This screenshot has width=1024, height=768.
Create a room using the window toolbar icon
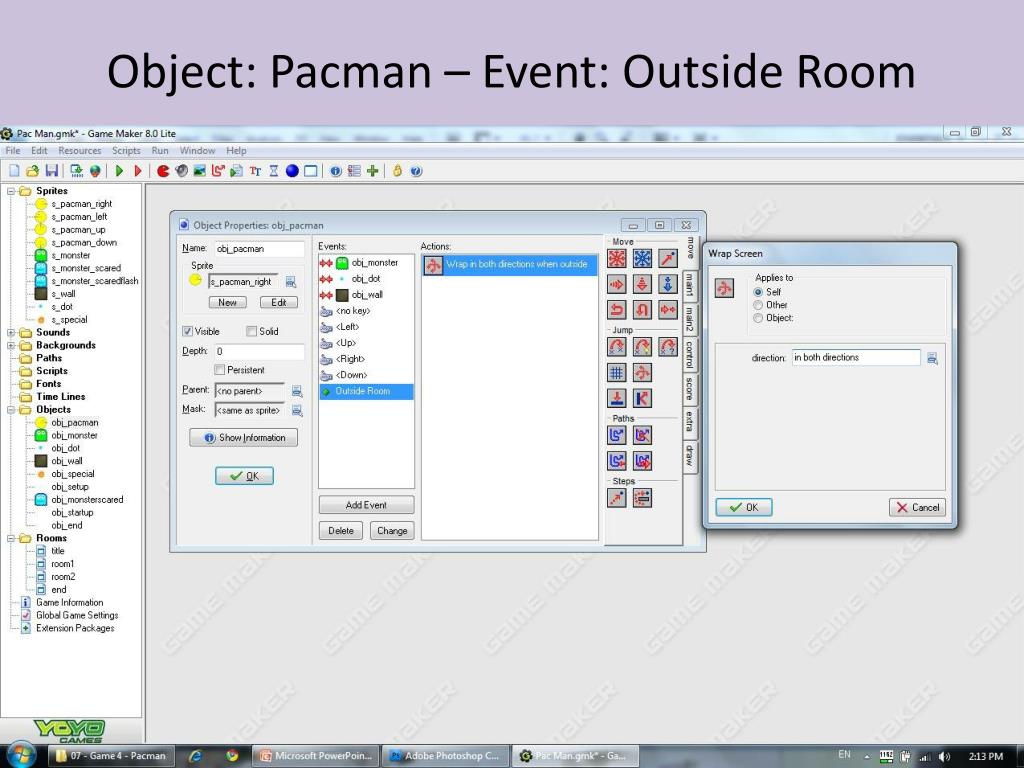coord(311,171)
